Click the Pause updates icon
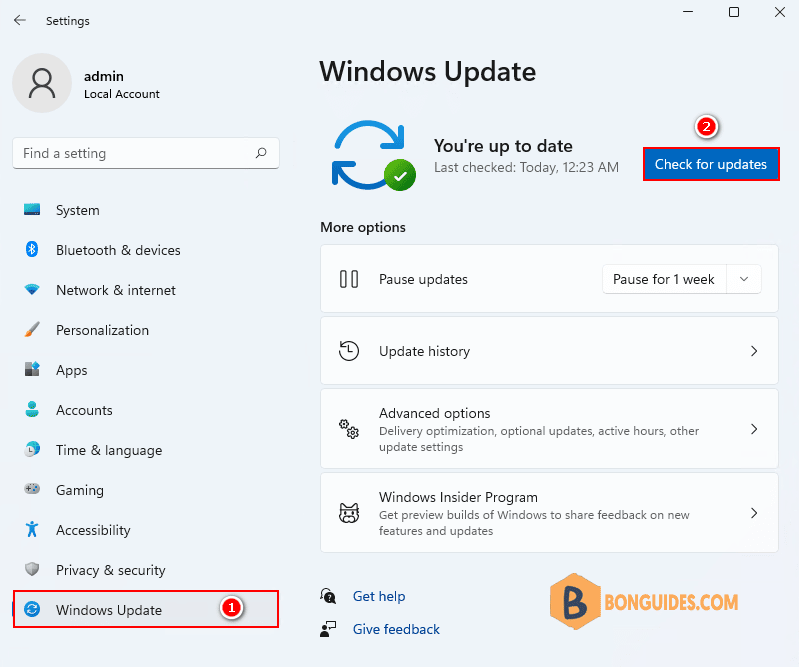 pos(349,279)
